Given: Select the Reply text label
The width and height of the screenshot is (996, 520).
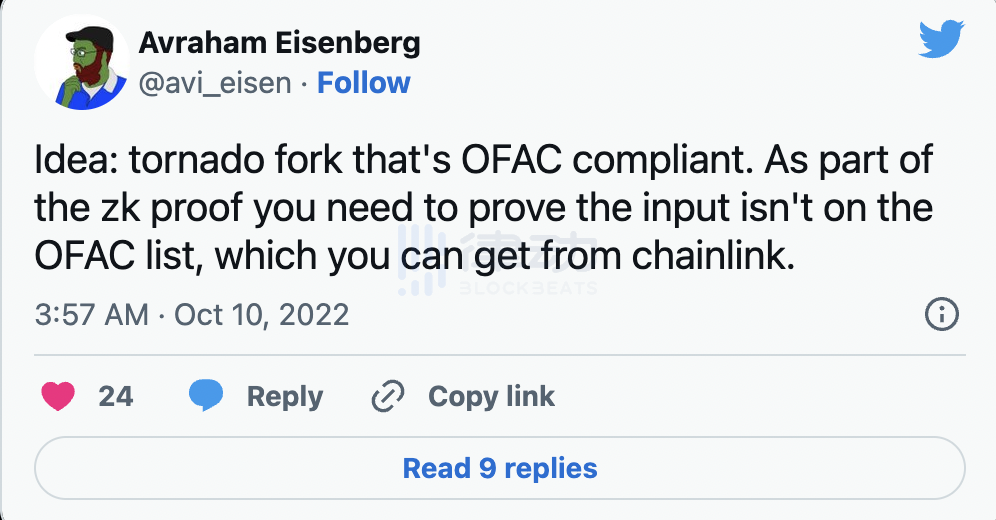Looking at the screenshot, I should point(285,397).
